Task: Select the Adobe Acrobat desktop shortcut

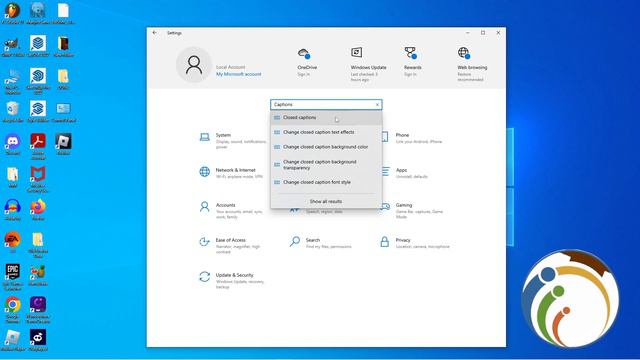Action: point(38,146)
